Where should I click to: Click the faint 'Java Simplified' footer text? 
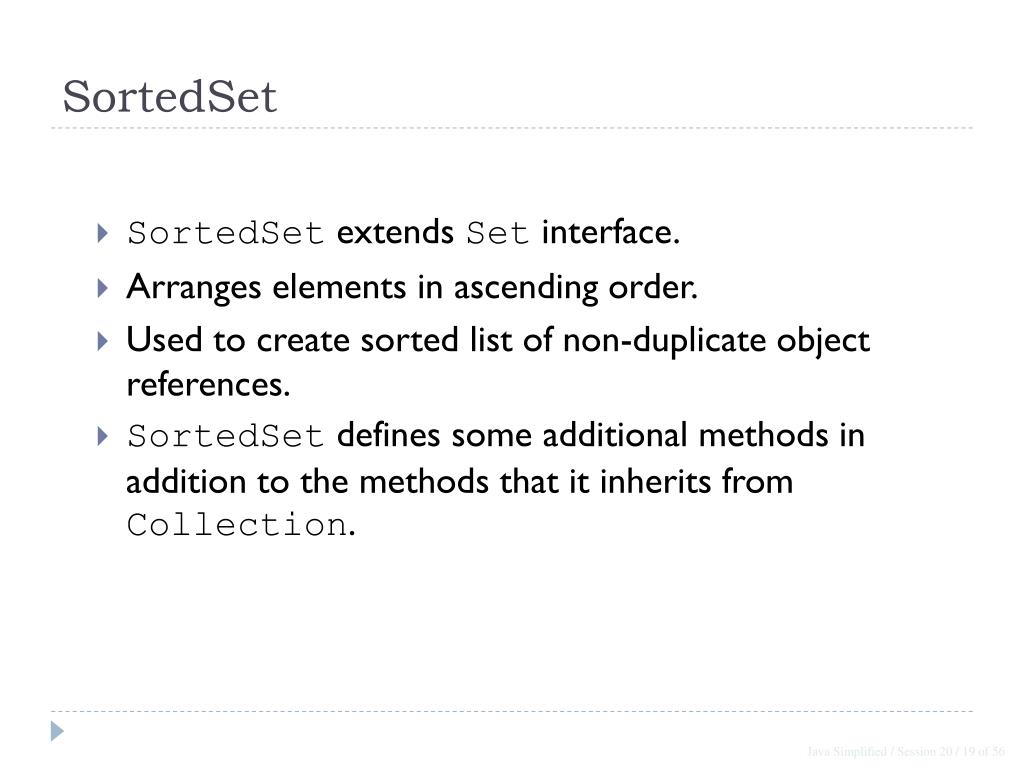pyautogui.click(x=846, y=752)
